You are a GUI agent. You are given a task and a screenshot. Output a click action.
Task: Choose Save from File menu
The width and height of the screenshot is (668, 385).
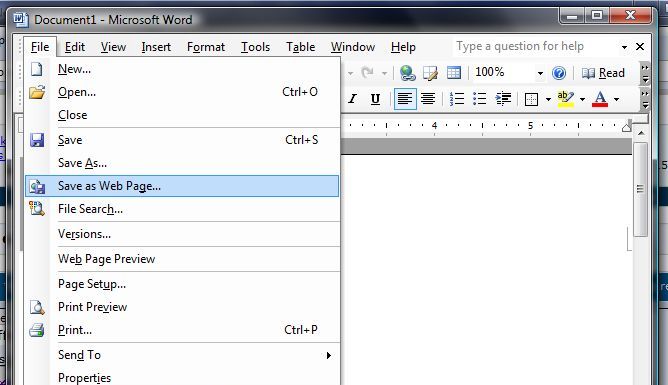[182, 140]
